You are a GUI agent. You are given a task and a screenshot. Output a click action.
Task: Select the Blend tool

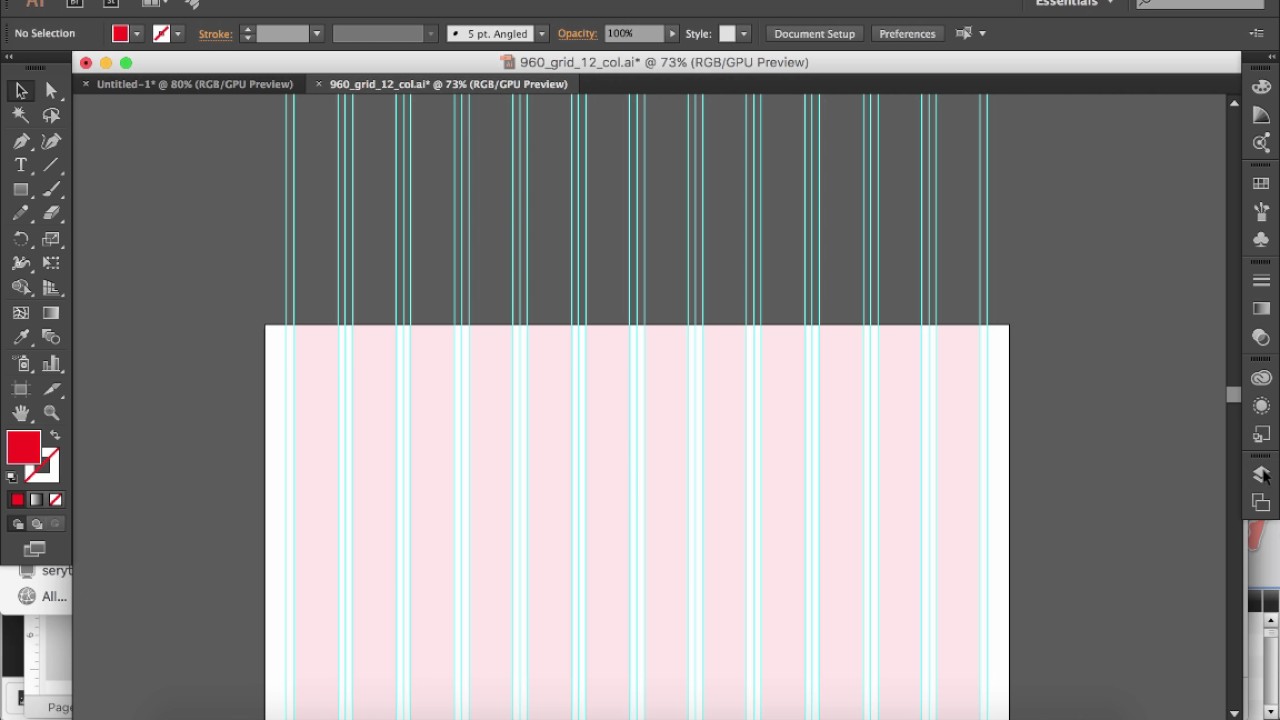[51, 338]
